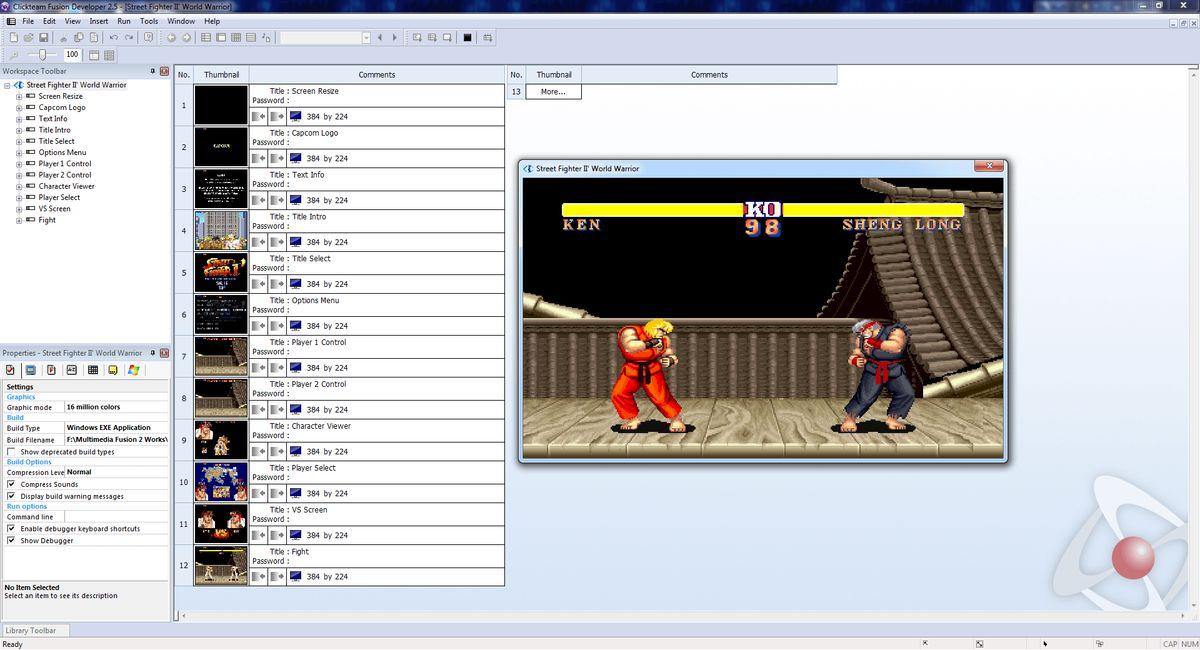Click the Thumbnail column header in first storyboard

[221, 75]
